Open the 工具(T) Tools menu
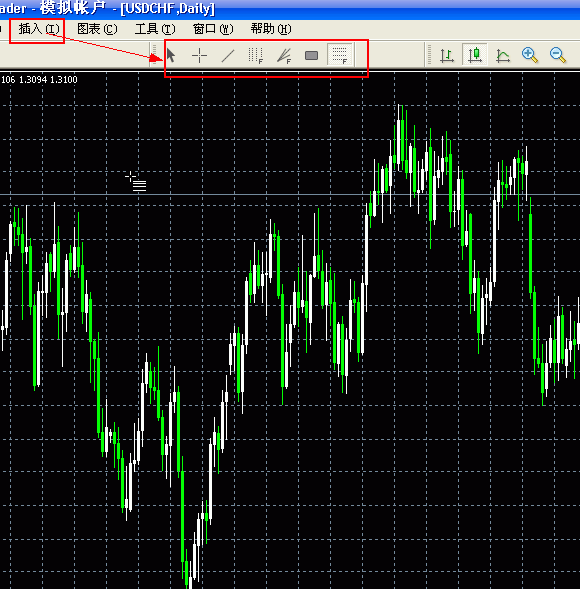This screenshot has height=589, width=580. coord(155,29)
